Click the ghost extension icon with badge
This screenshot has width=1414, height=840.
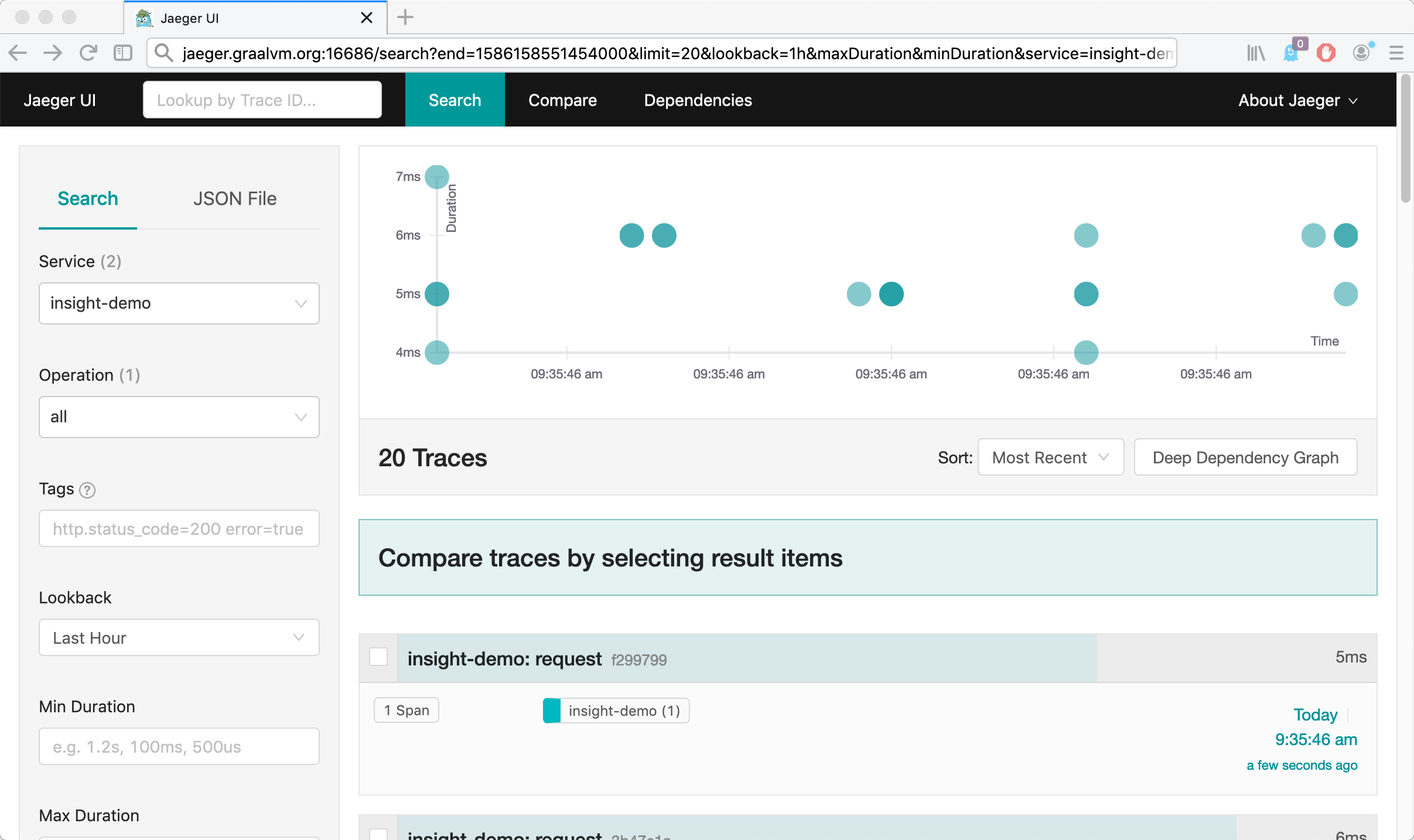click(1292, 52)
